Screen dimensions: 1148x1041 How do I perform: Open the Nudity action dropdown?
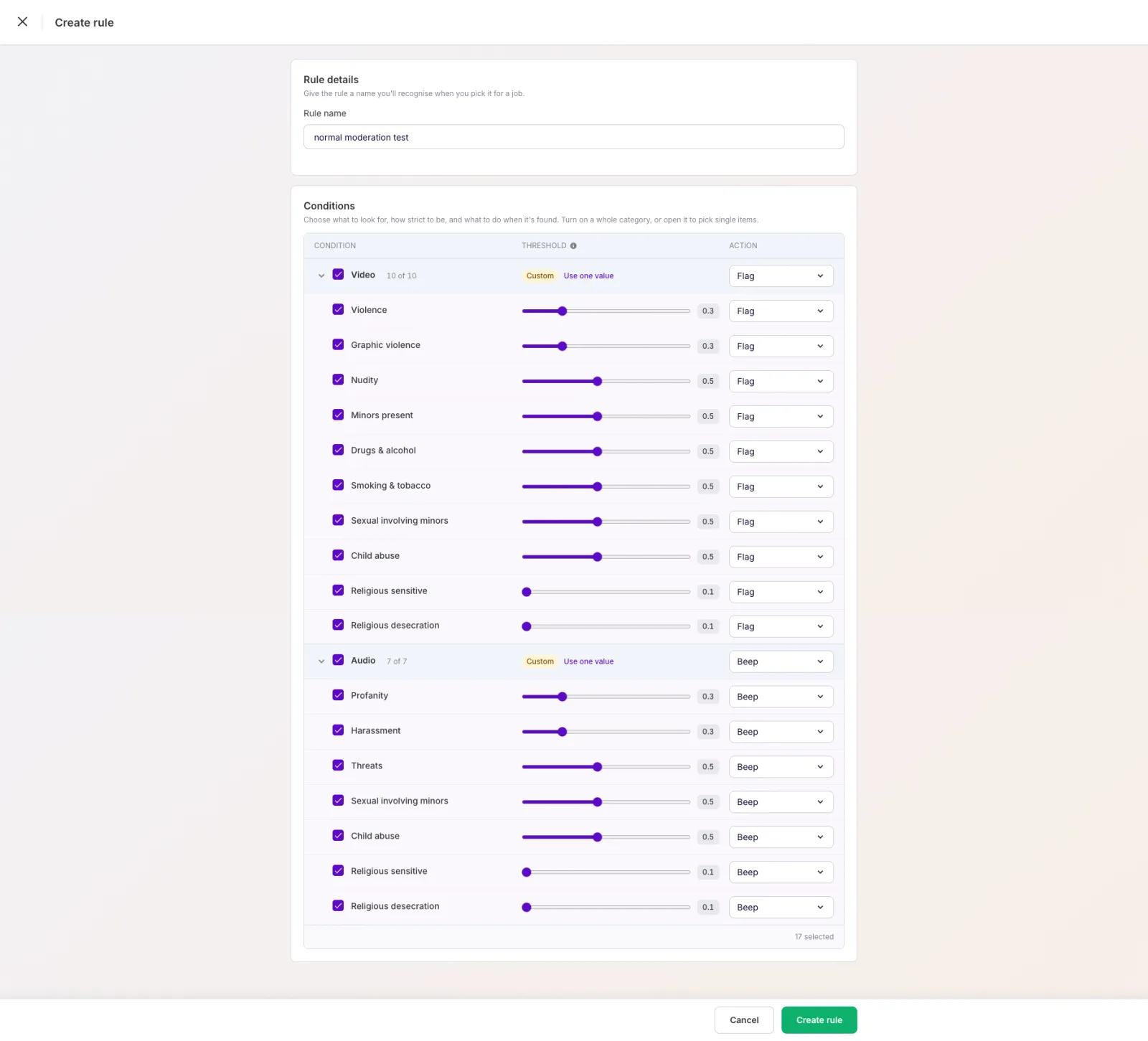pos(781,382)
